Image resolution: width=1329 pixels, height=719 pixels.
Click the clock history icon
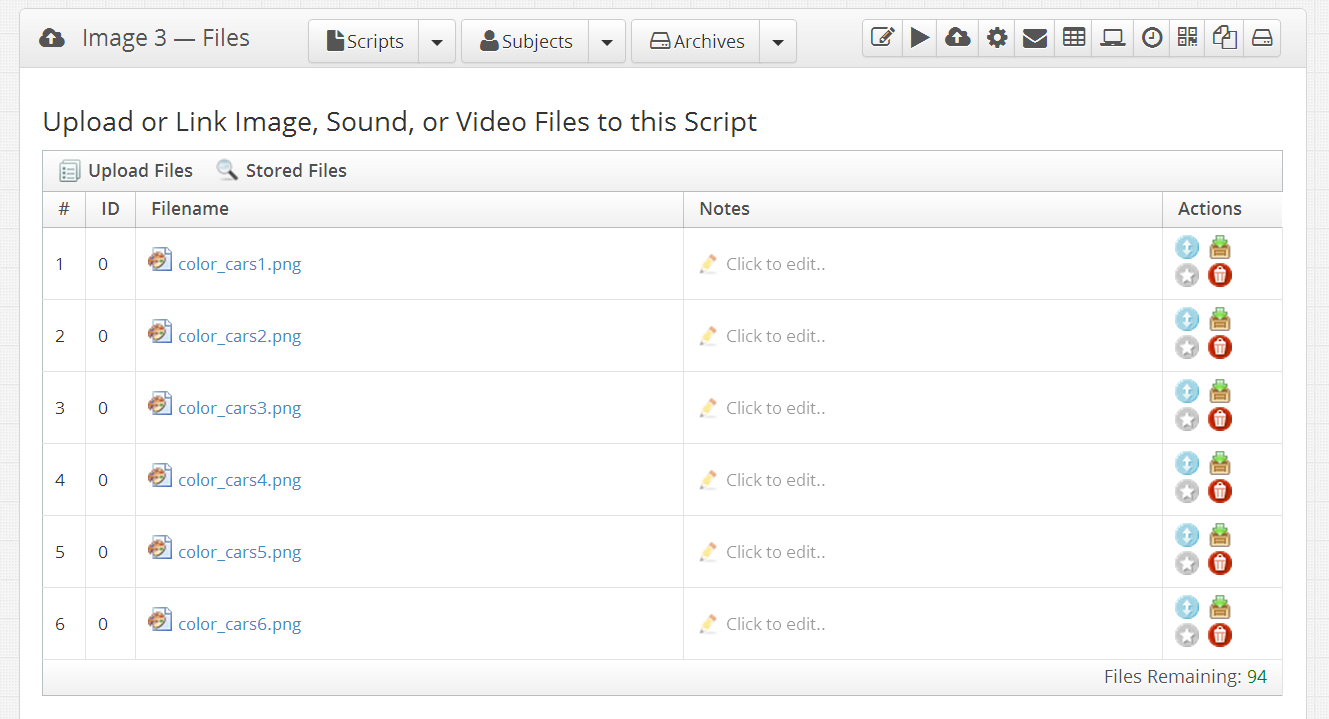[x=1151, y=37]
